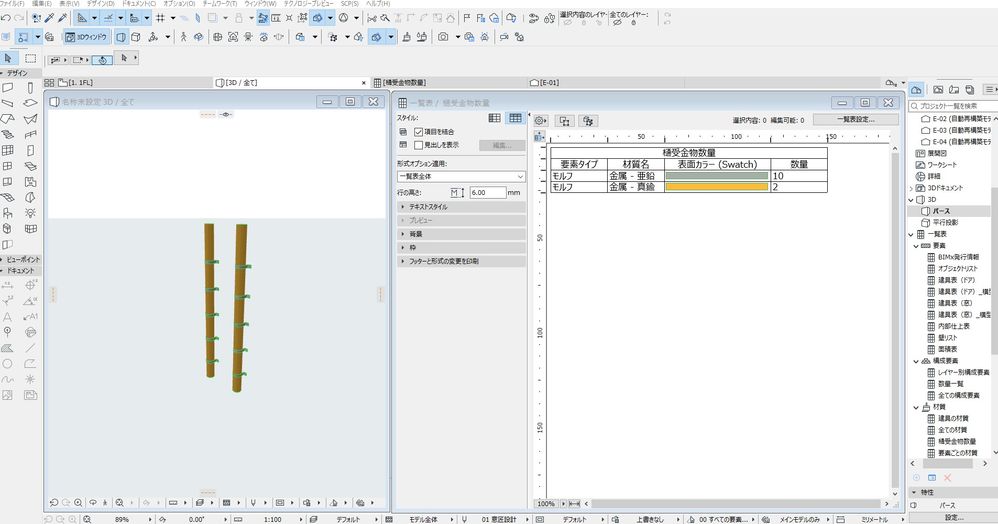Uncheck the 項目を結合 checkbox
This screenshot has height=524, width=998.
pos(419,131)
